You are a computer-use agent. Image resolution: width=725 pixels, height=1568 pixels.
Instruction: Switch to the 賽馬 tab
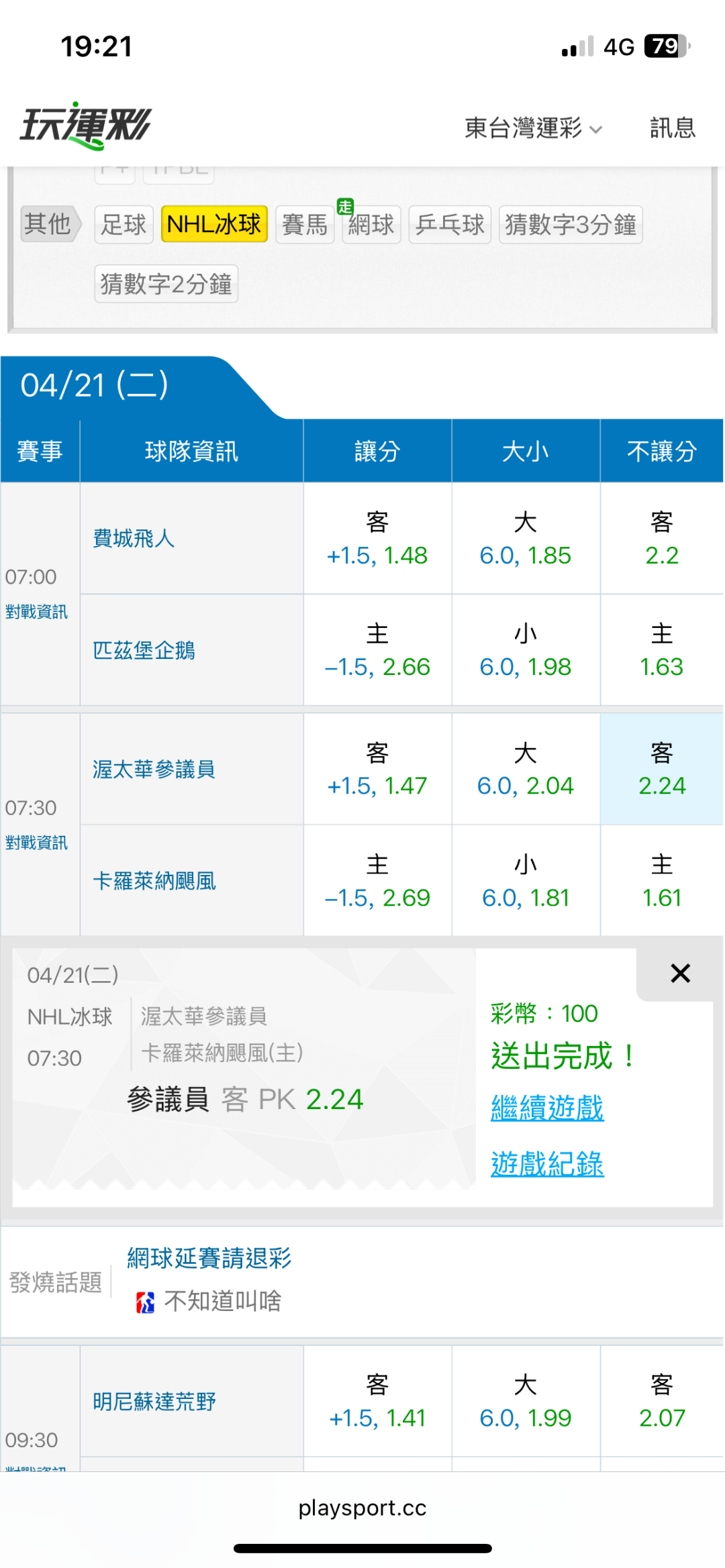[x=305, y=224]
